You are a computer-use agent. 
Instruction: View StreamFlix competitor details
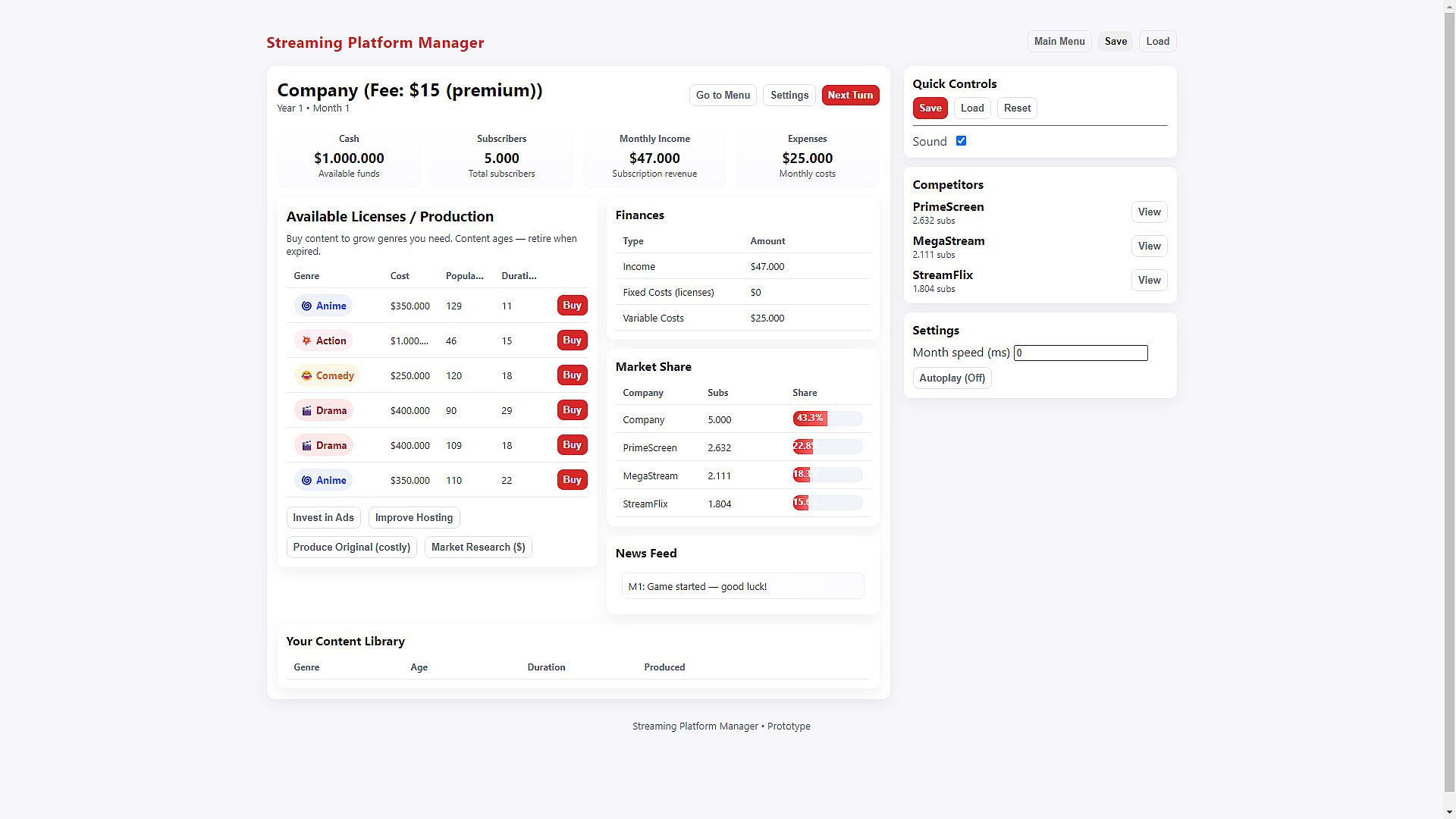(x=1148, y=280)
